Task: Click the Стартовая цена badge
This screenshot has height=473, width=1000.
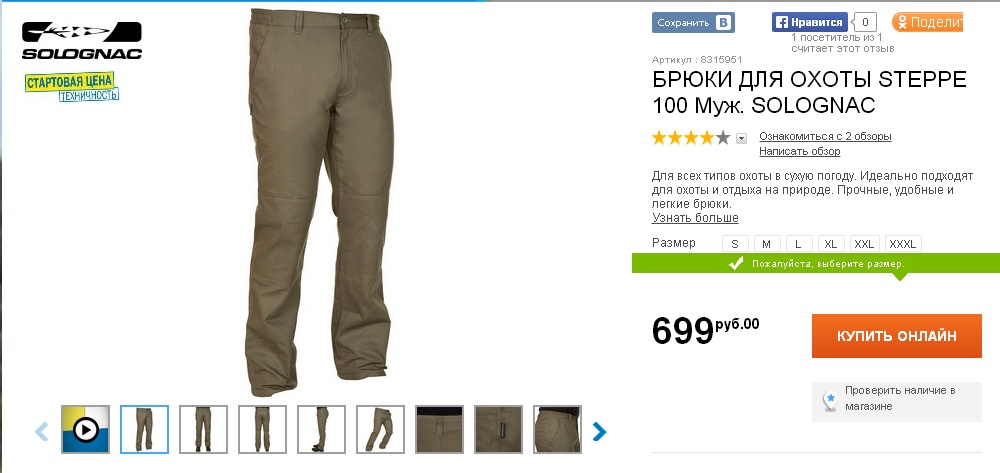Action: [71, 87]
